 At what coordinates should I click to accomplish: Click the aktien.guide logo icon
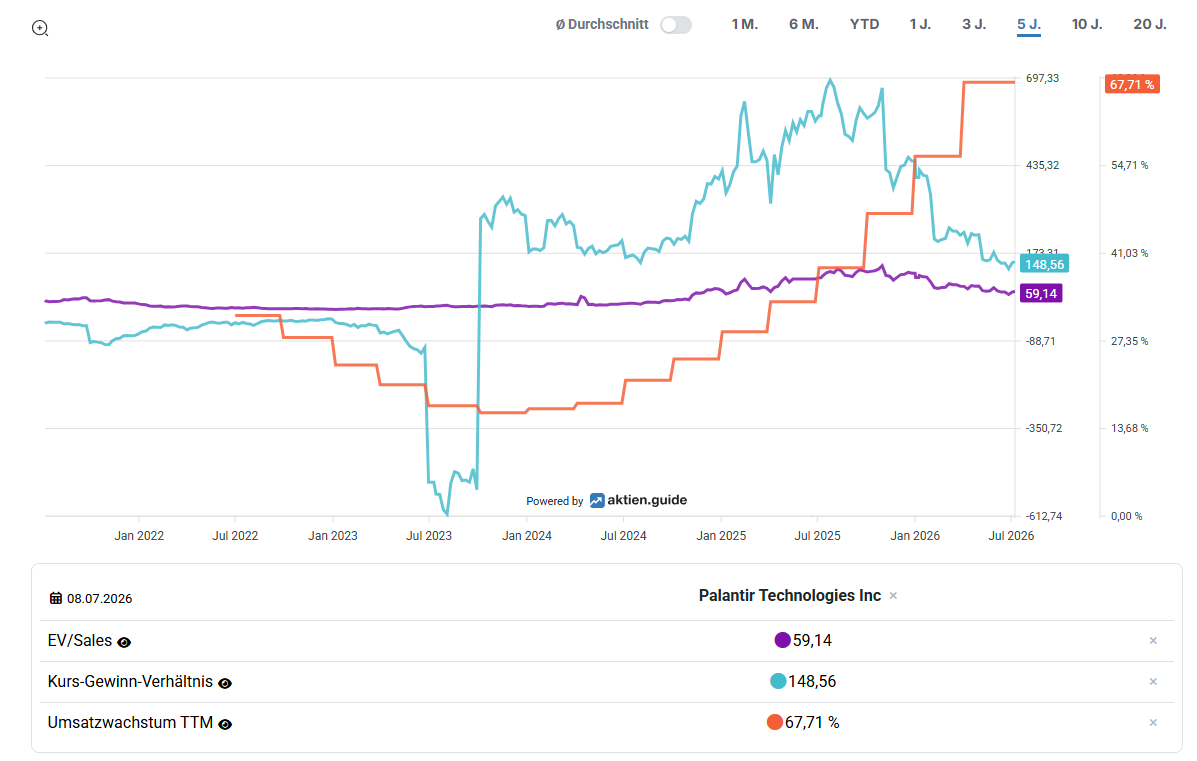coord(597,501)
